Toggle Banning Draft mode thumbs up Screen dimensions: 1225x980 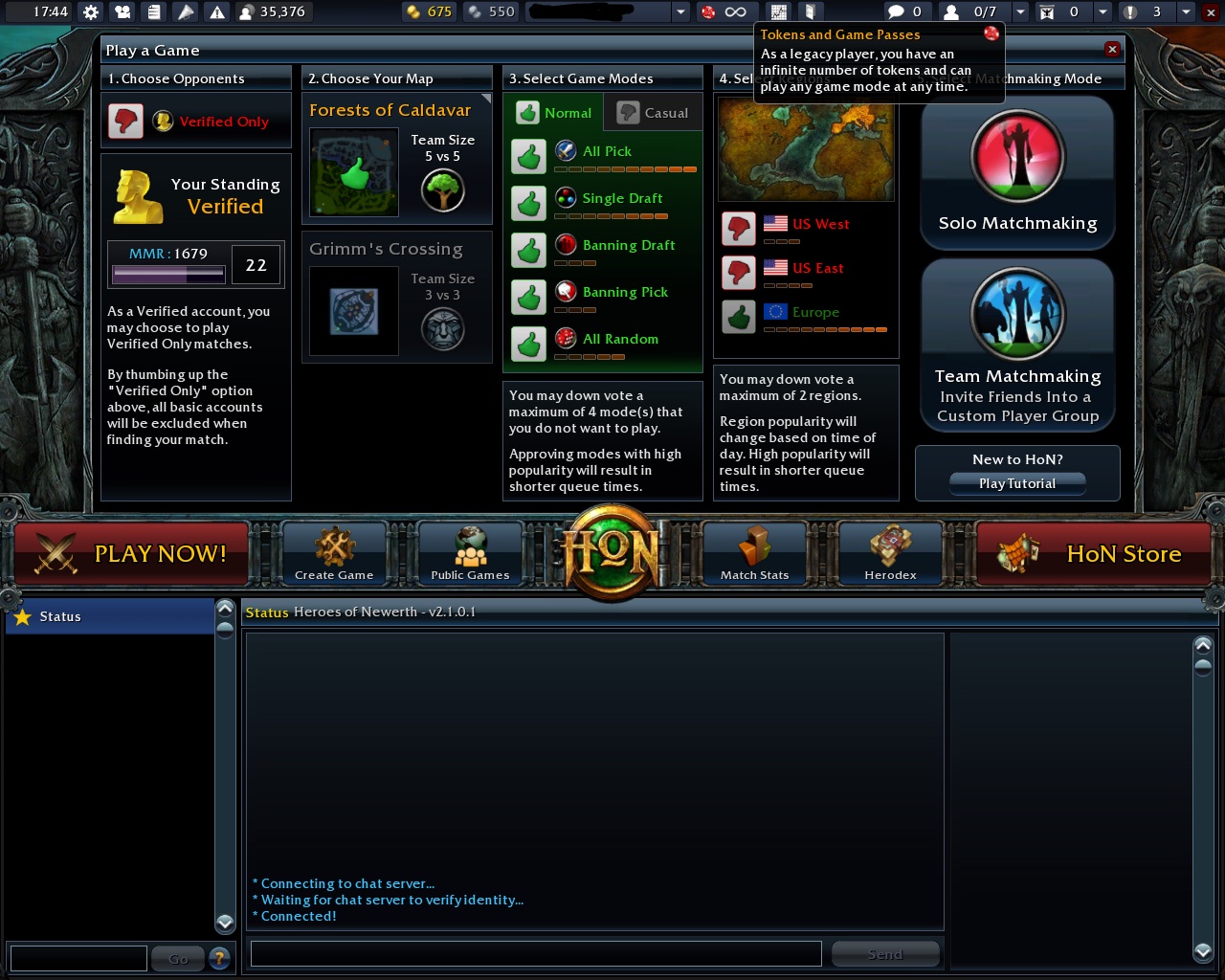(528, 250)
